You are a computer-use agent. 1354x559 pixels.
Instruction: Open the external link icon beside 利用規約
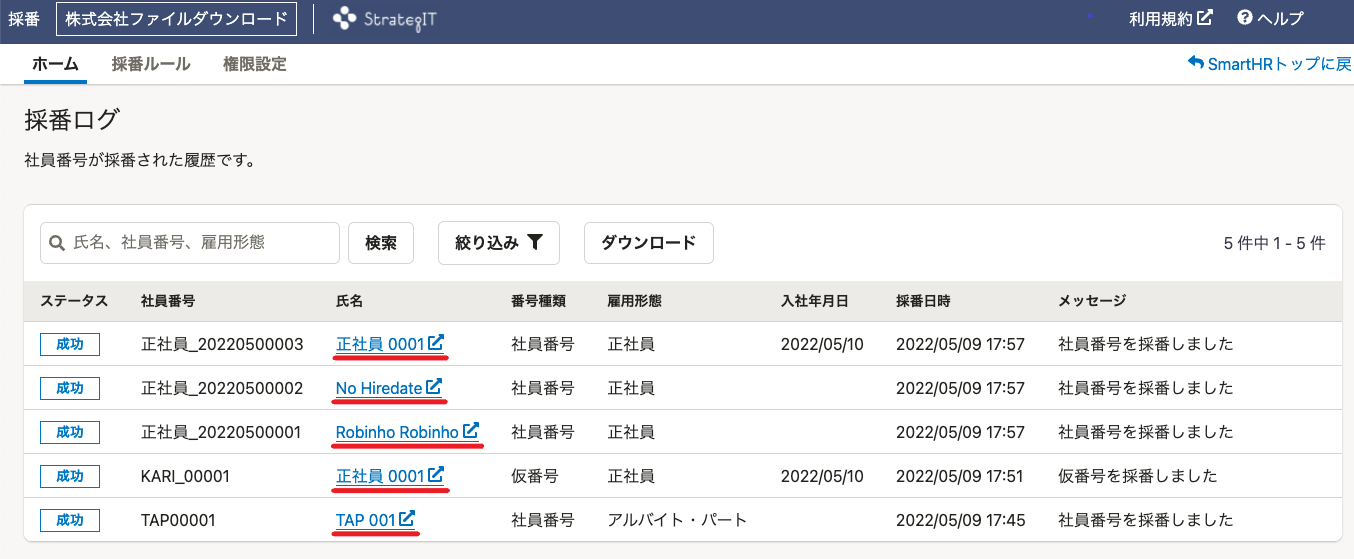tap(1205, 18)
